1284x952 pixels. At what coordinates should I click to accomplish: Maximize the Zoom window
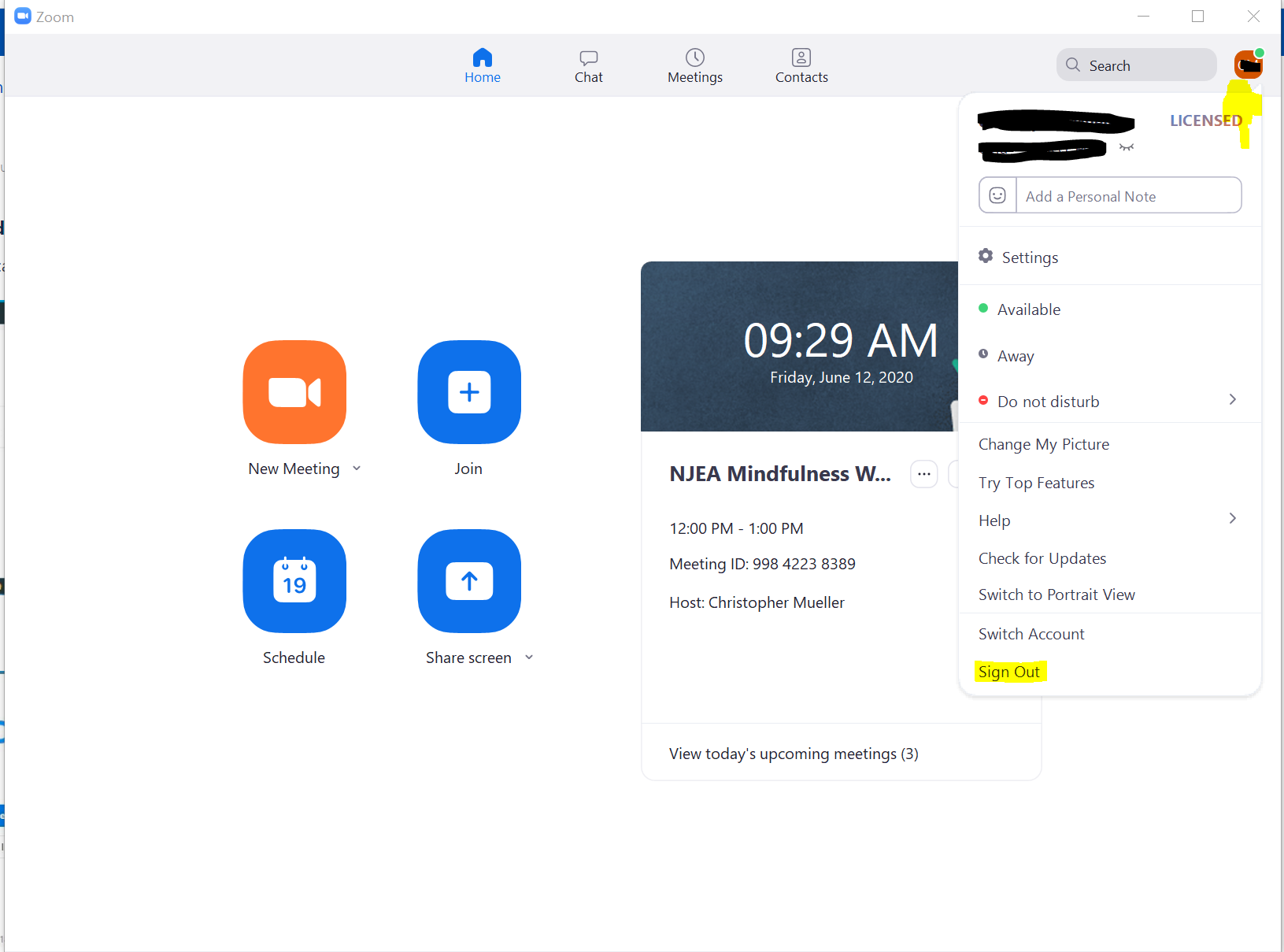point(1197,17)
